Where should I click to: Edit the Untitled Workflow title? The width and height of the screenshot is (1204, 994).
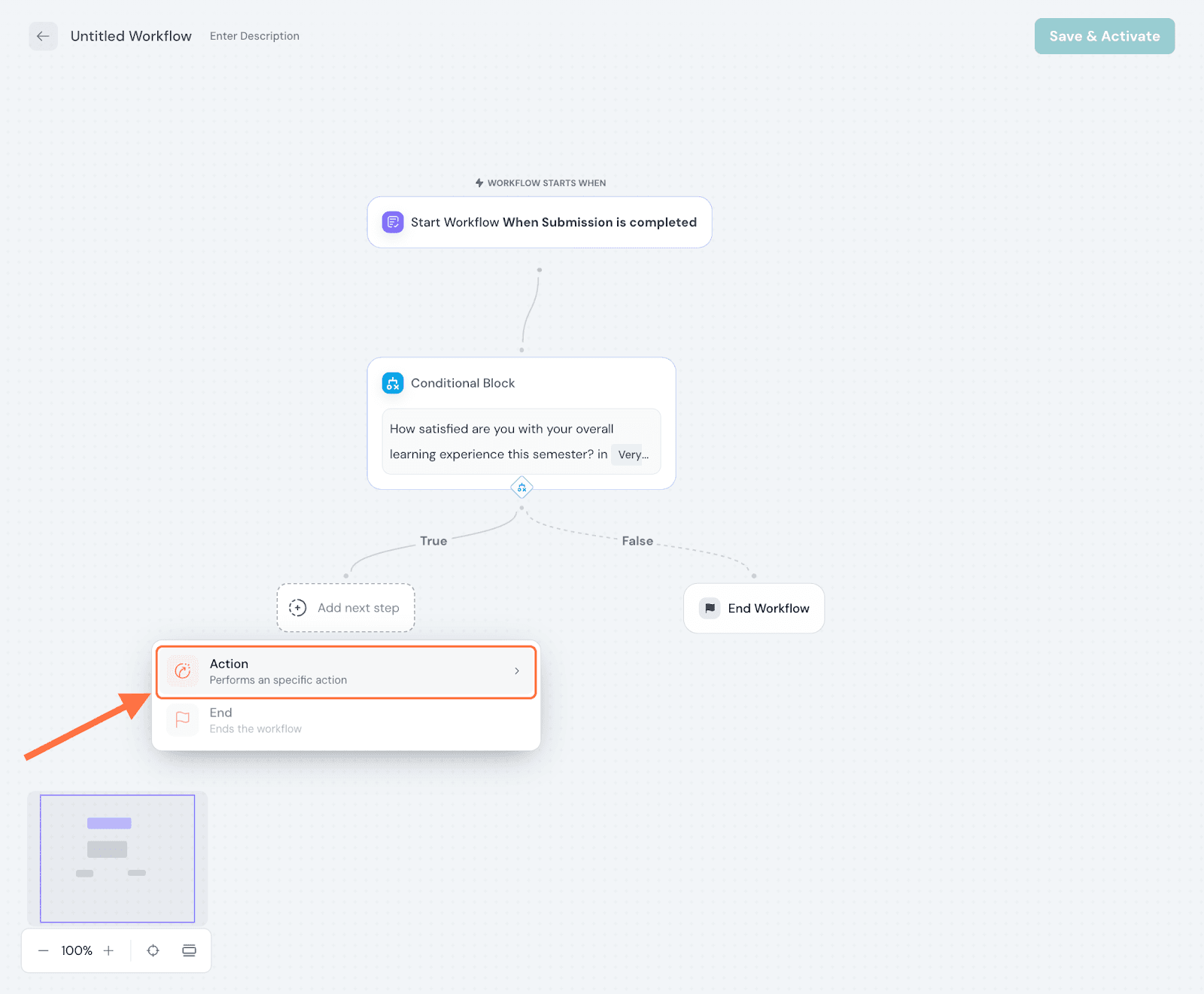[131, 36]
